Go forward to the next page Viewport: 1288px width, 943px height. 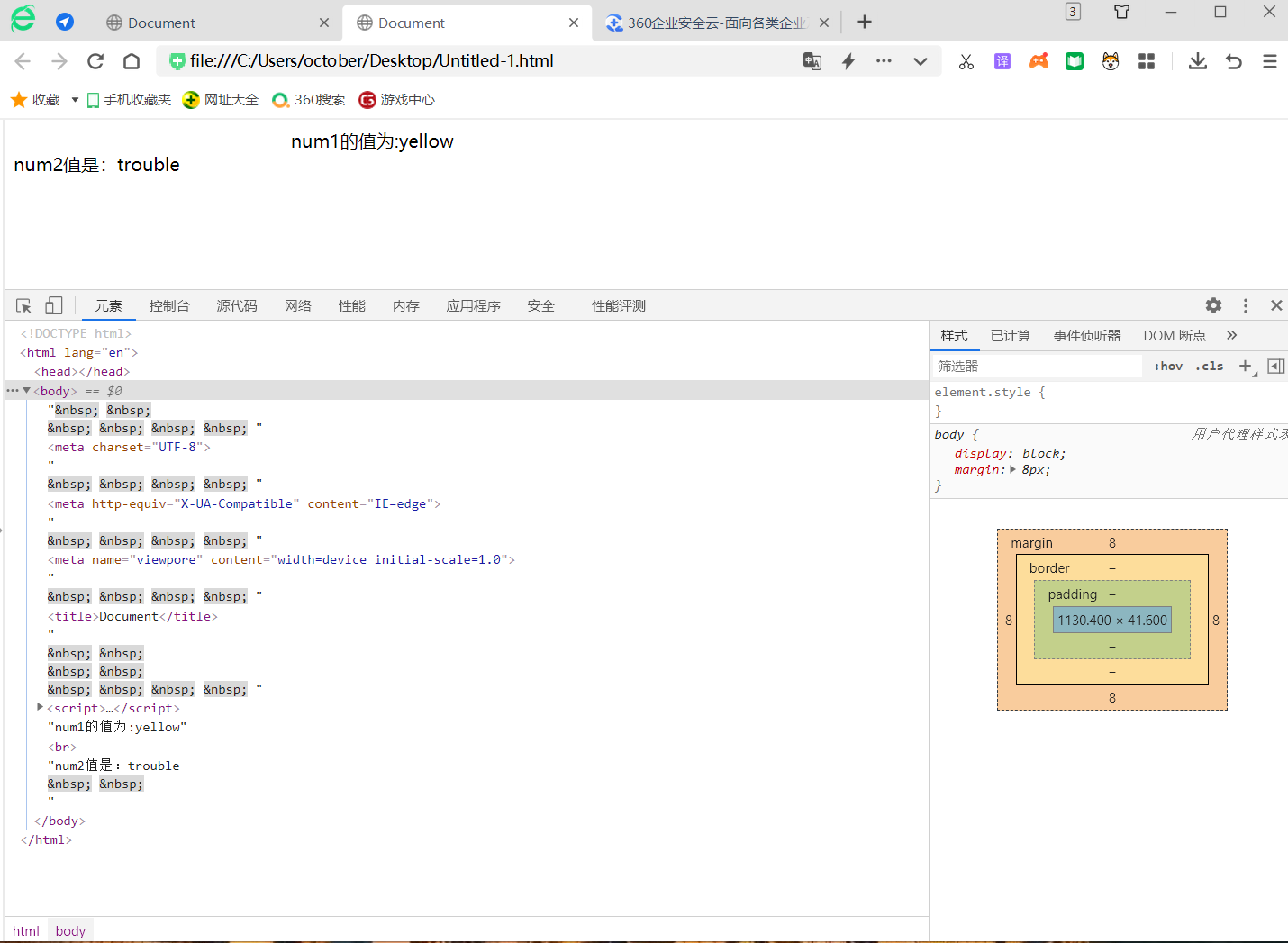click(x=59, y=61)
